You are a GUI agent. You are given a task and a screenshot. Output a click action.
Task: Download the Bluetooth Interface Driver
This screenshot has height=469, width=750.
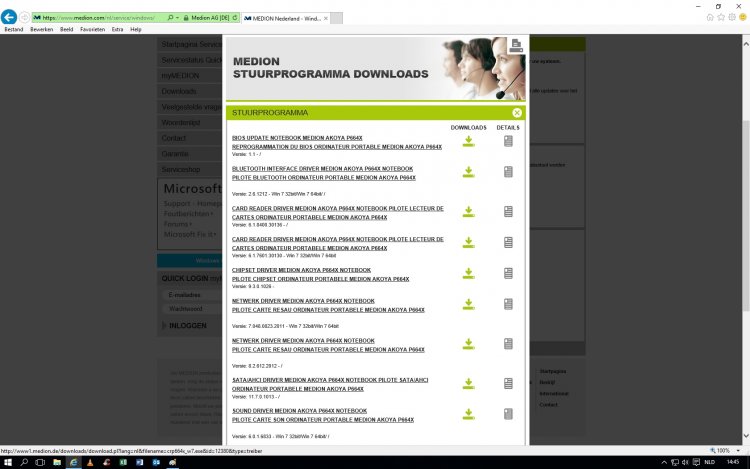[x=468, y=172]
